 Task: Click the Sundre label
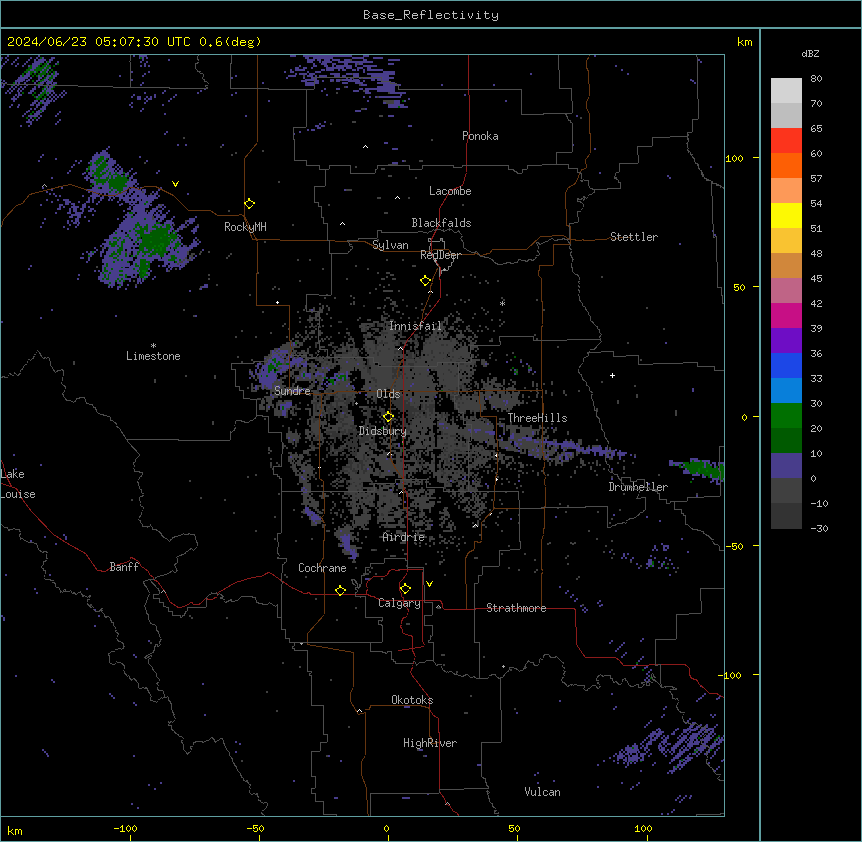click(x=292, y=391)
